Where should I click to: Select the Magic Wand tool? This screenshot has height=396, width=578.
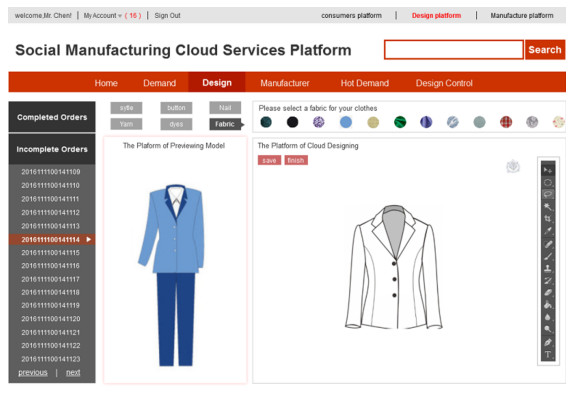tap(548, 206)
